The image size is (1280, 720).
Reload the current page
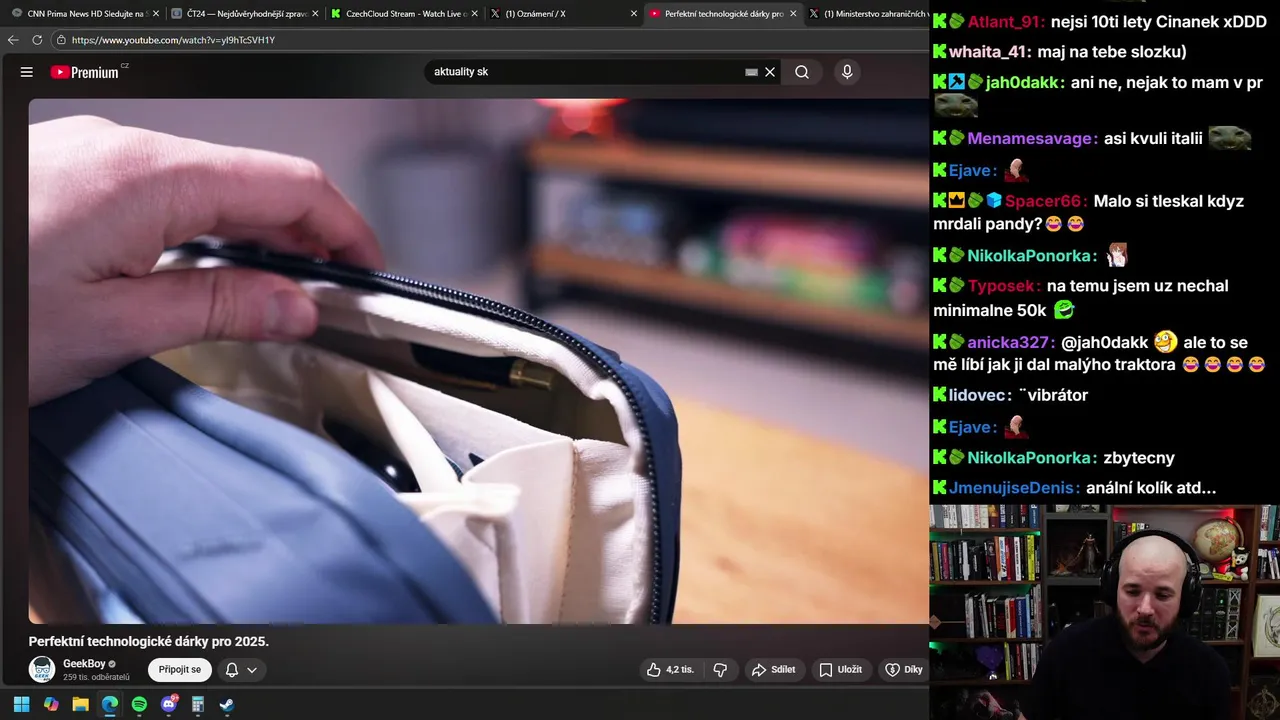pos(37,40)
